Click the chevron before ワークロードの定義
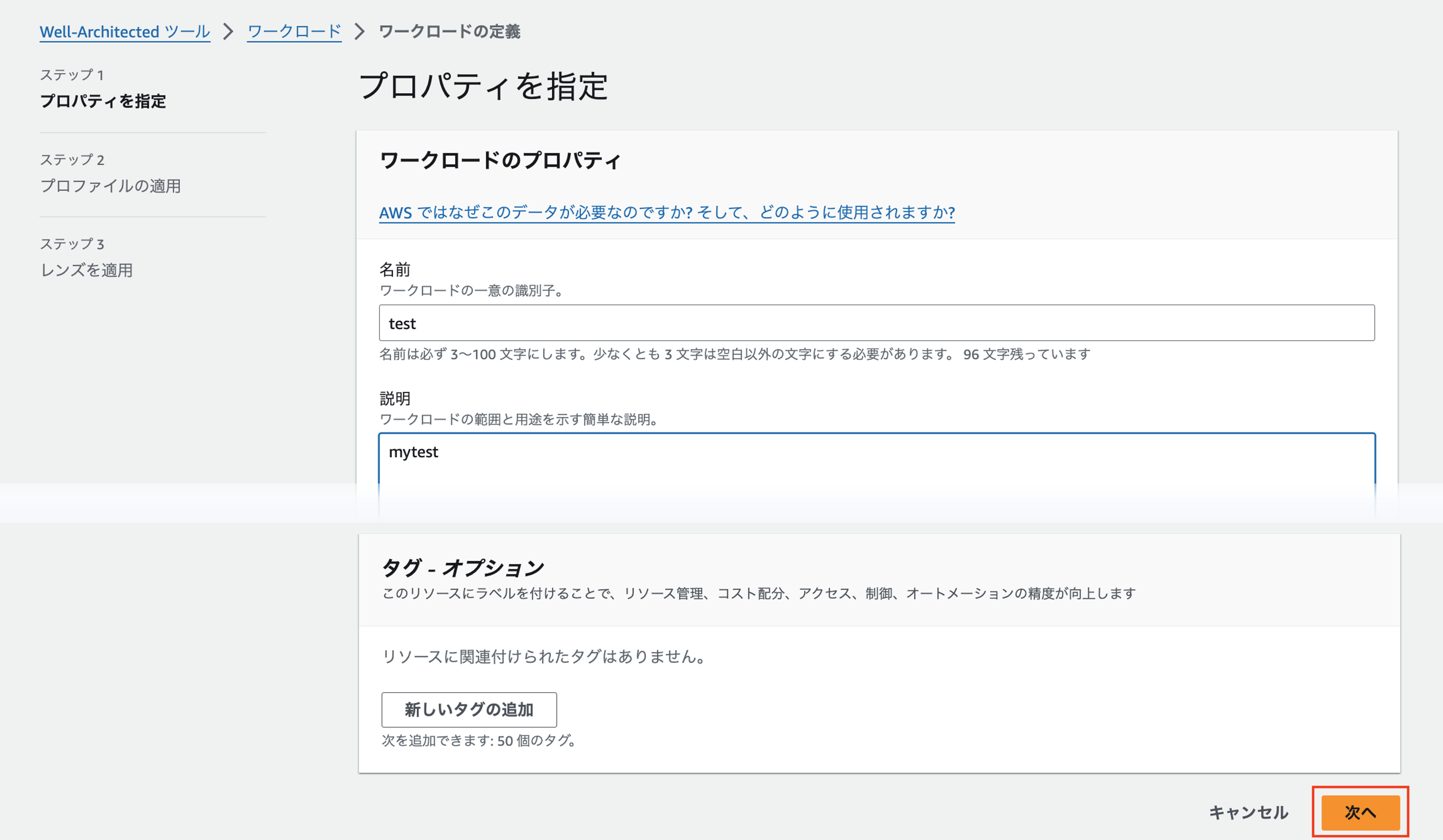Image resolution: width=1443 pixels, height=840 pixels. tap(359, 31)
